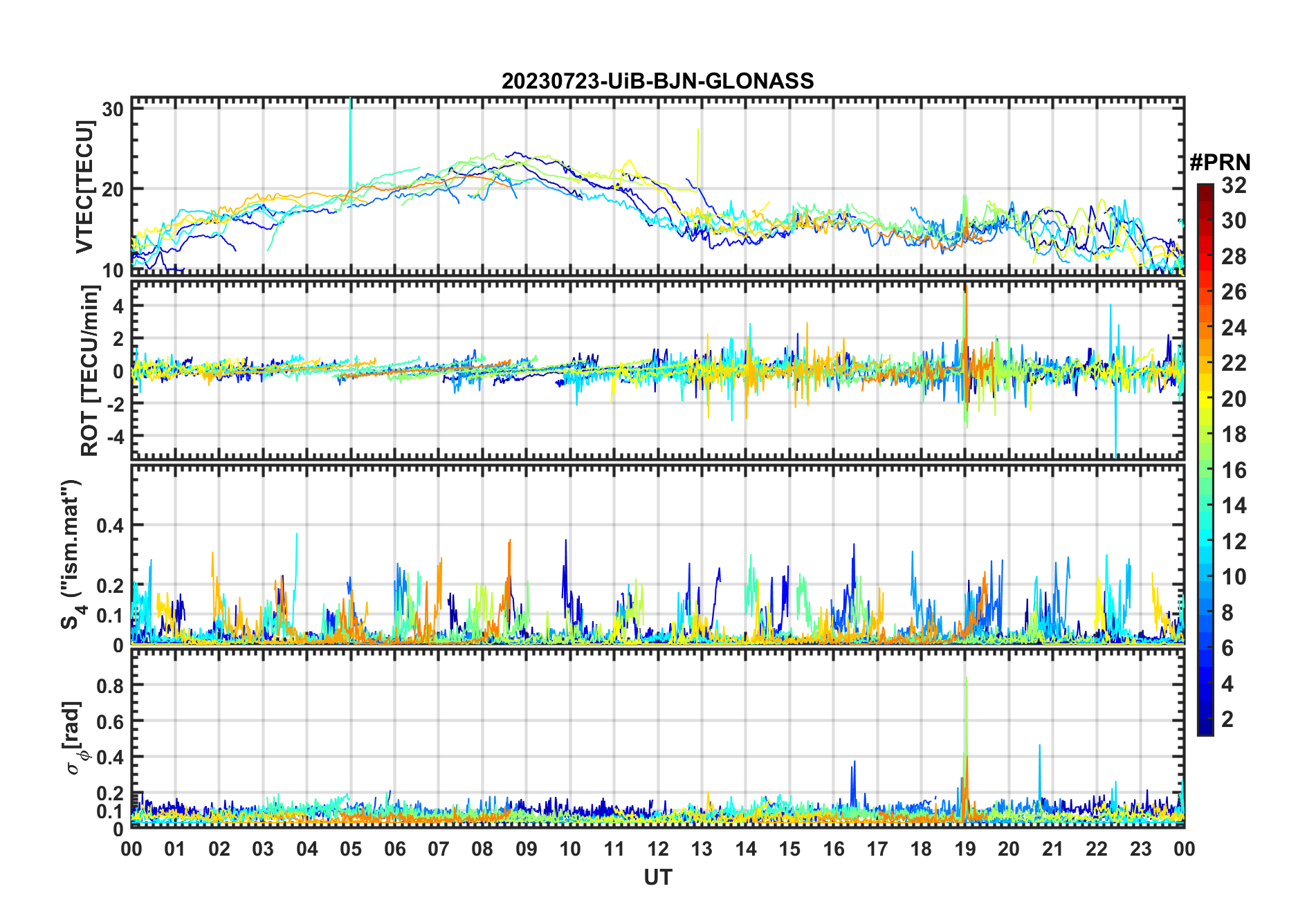Screen dimensions: 1316x920
Task: Click the ROT [TECU/min] y-axis label
Action: click(x=90, y=371)
